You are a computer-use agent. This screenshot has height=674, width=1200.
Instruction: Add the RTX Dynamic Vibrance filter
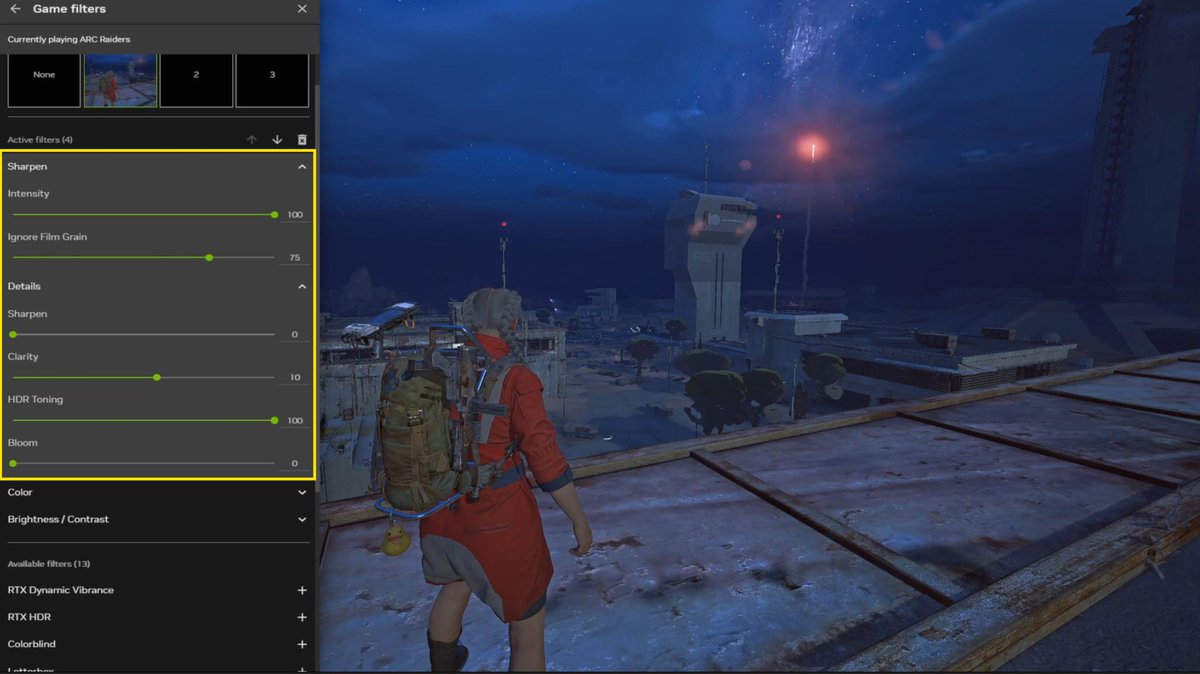point(302,590)
